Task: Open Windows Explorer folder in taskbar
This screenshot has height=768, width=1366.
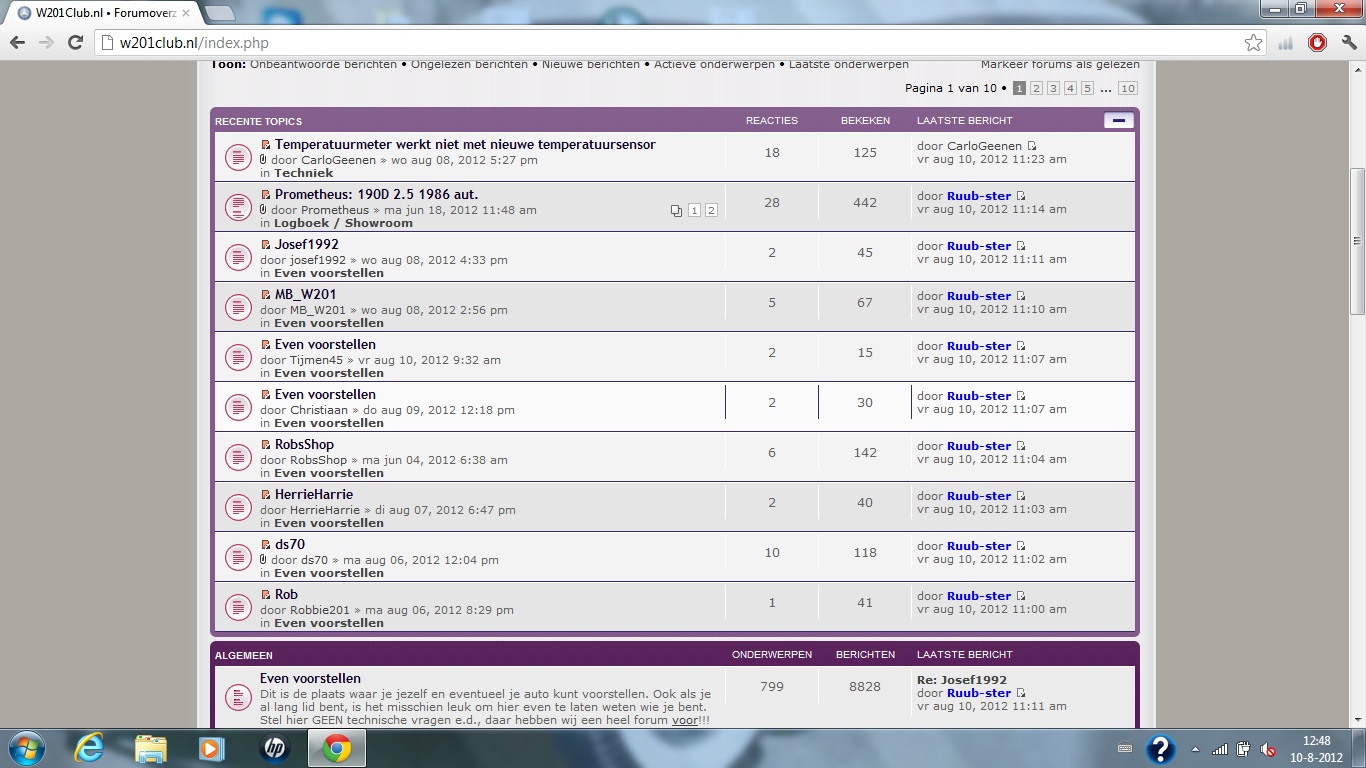Action: click(150, 748)
